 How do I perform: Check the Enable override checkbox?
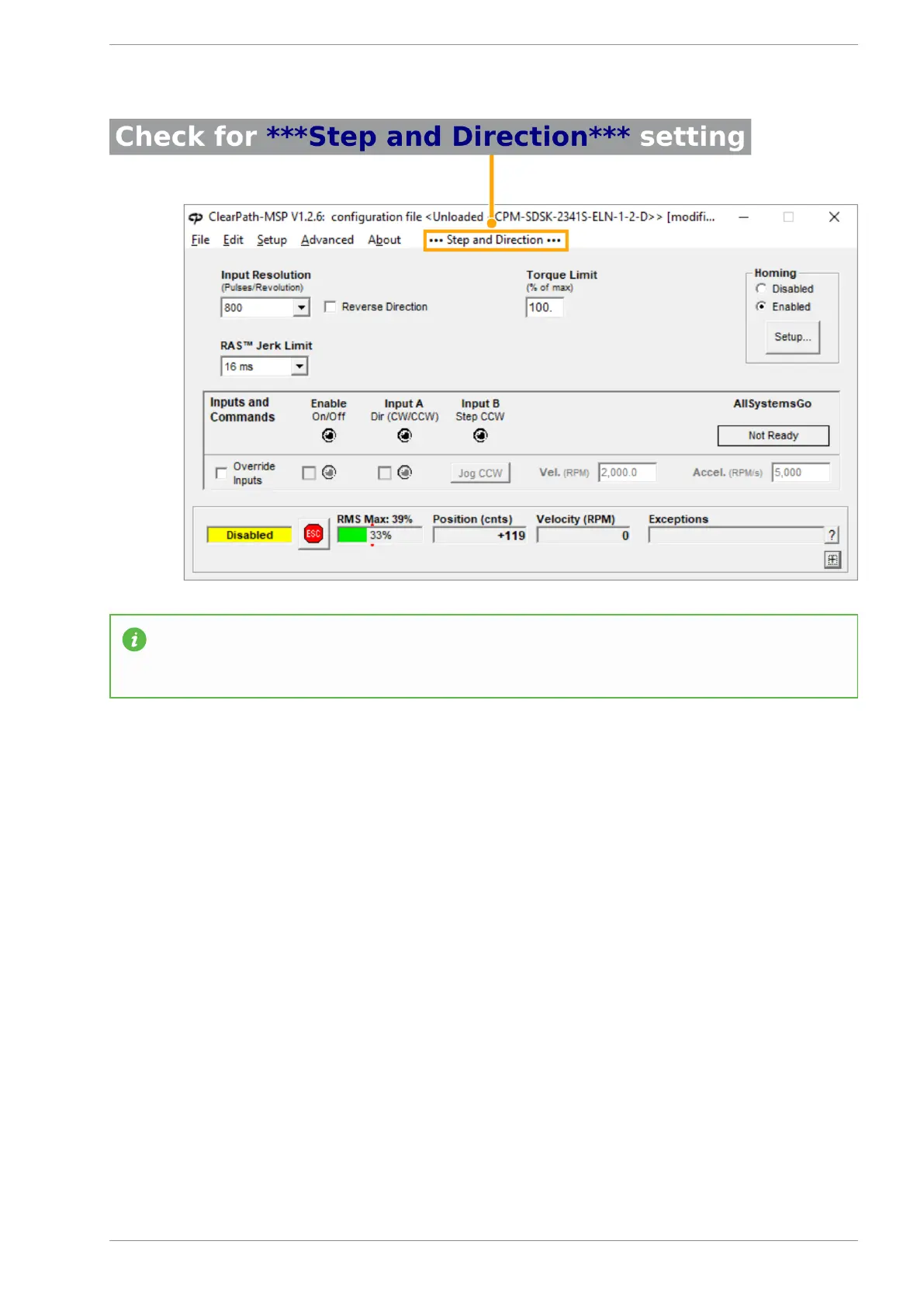pos(309,473)
